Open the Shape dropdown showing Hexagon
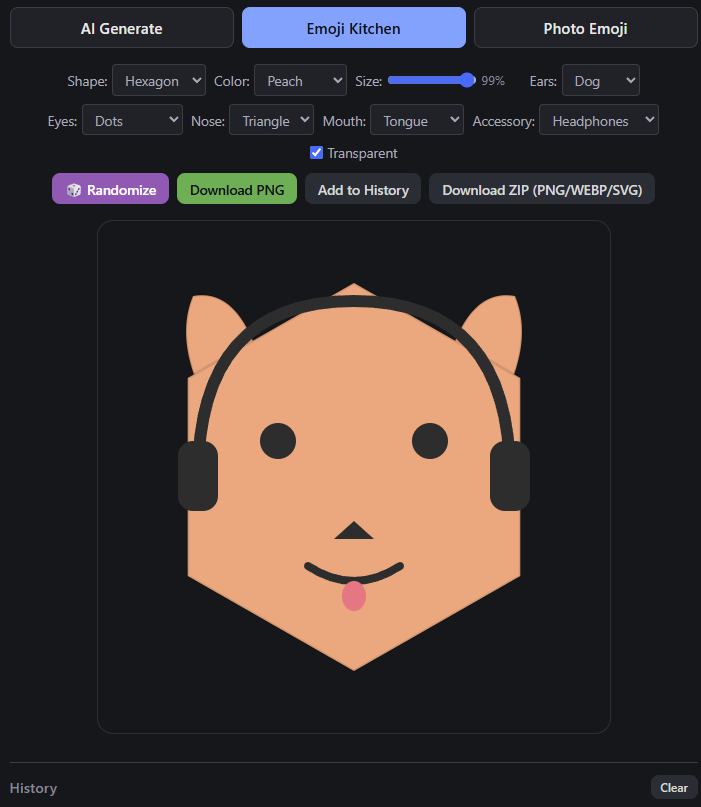The height and width of the screenshot is (807, 701). pos(159,80)
